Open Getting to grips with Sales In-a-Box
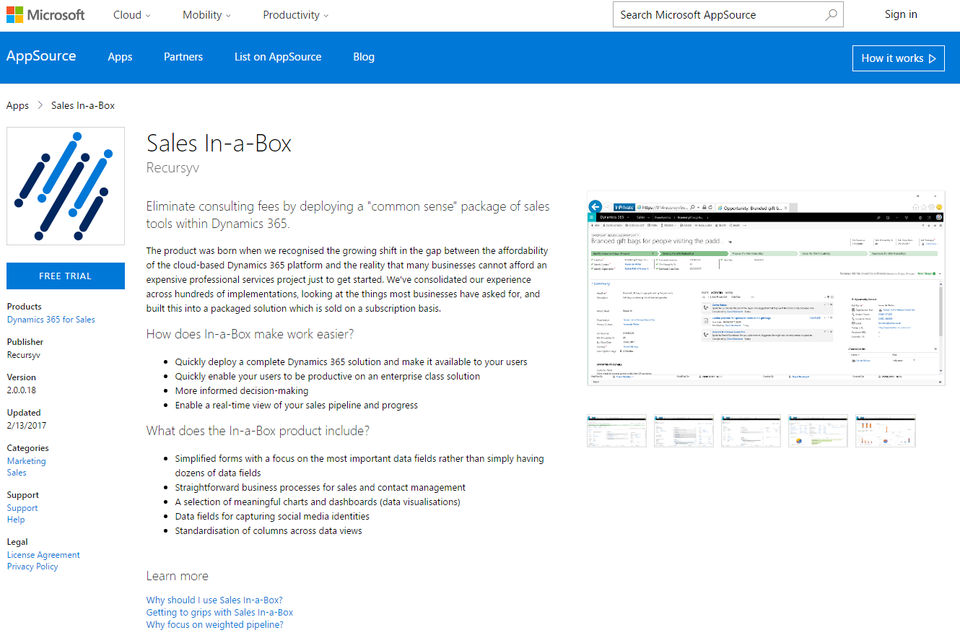 219,612
